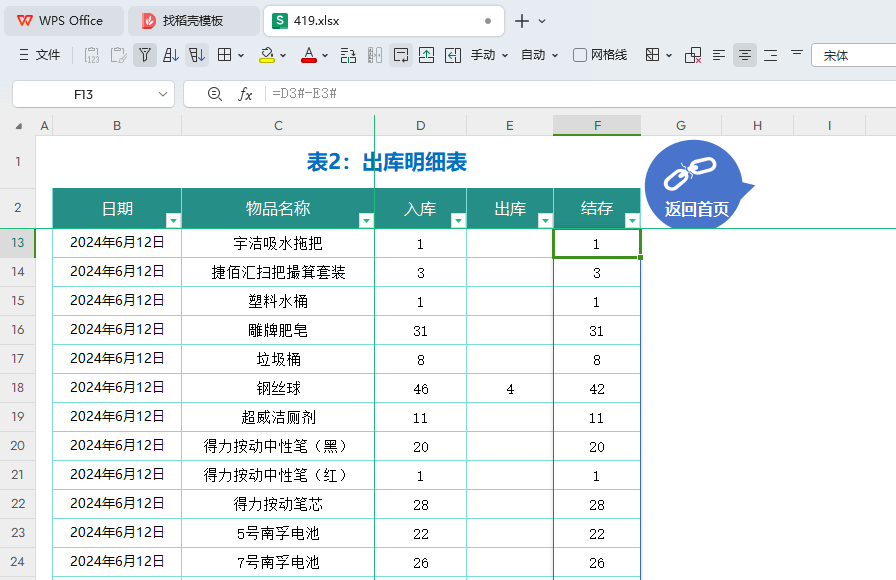The image size is (896, 580).
Task: Open the 结存 column filter arrow
Action: coord(633,220)
